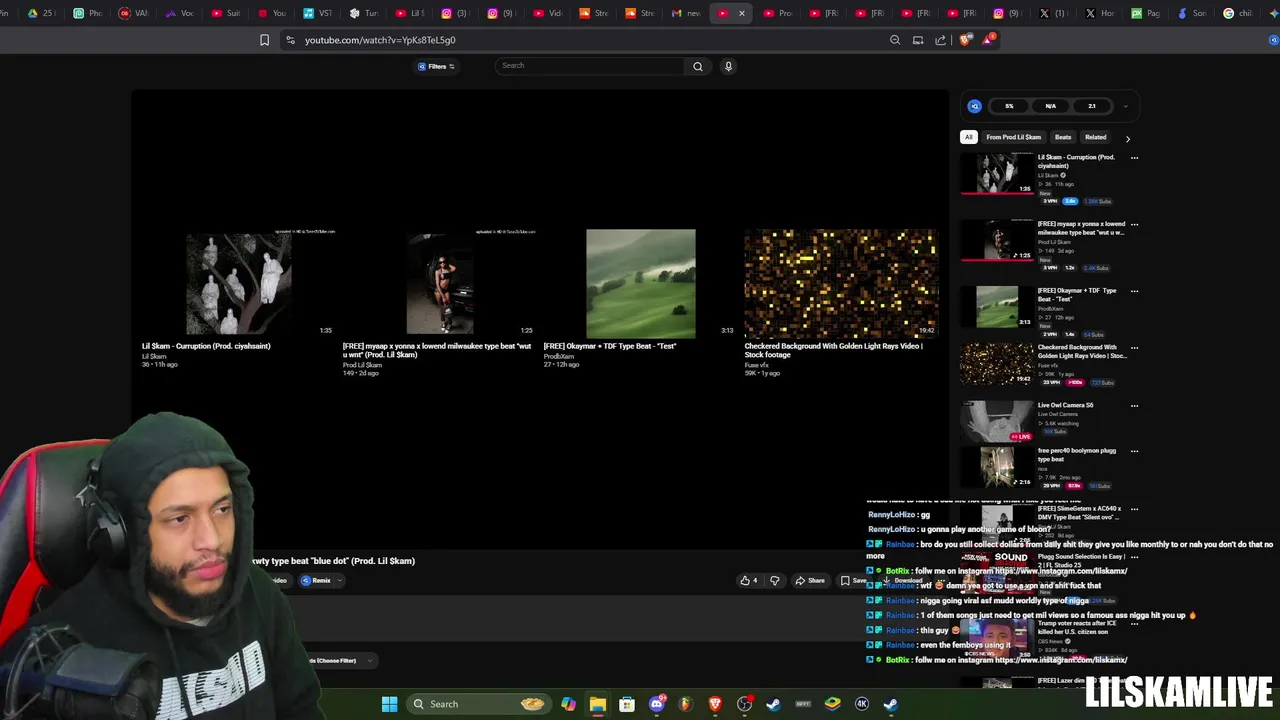Open the 'Choose Filter' dropdown
The height and width of the screenshot is (720, 1280).
[x=340, y=661]
